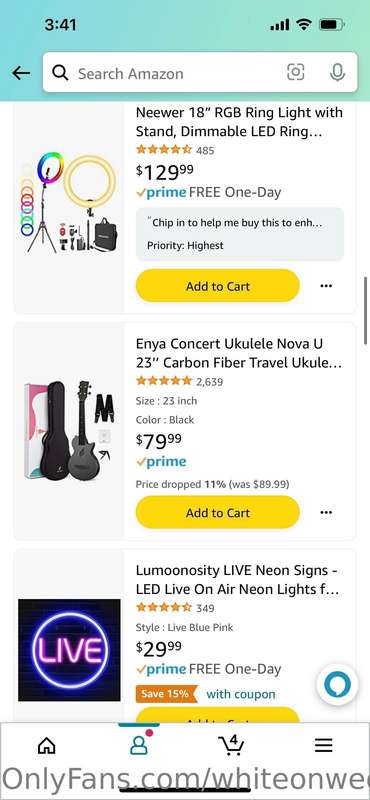Open the LIVE neon sign thumbnail
The image size is (370, 800).
[x=69, y=649]
